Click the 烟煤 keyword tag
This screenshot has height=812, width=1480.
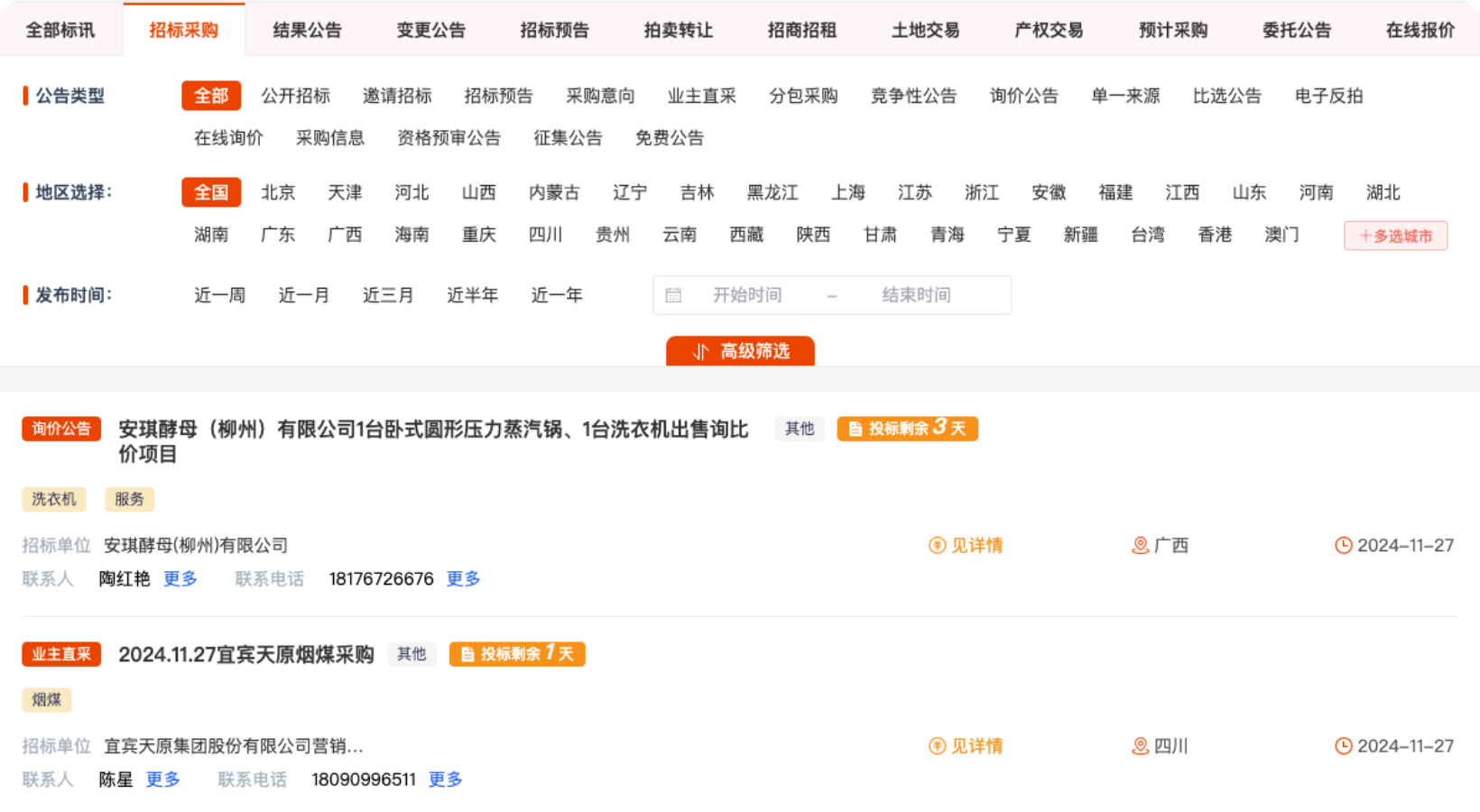click(x=47, y=699)
